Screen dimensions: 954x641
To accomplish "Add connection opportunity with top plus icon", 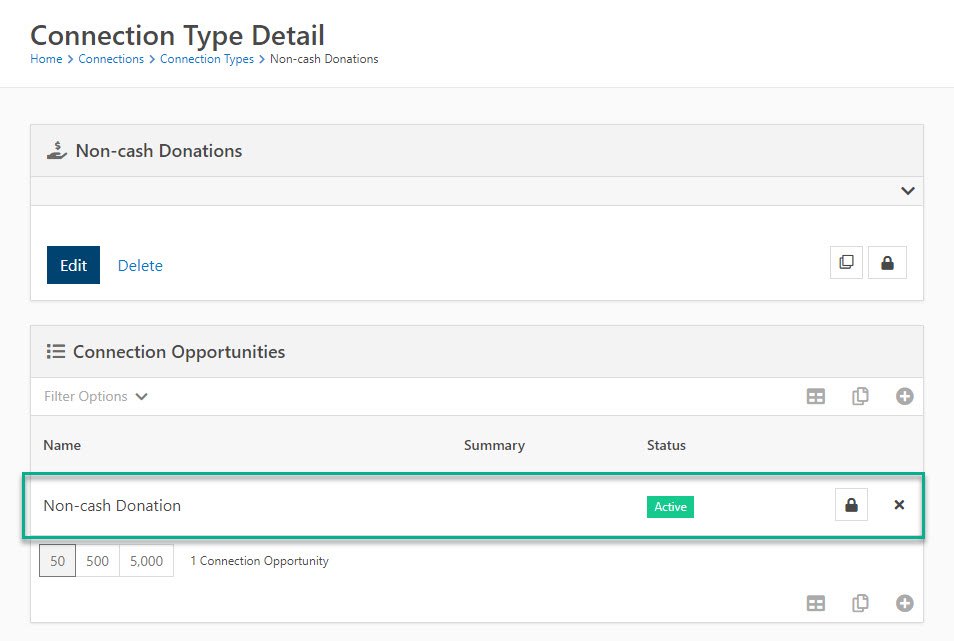I will coord(905,397).
